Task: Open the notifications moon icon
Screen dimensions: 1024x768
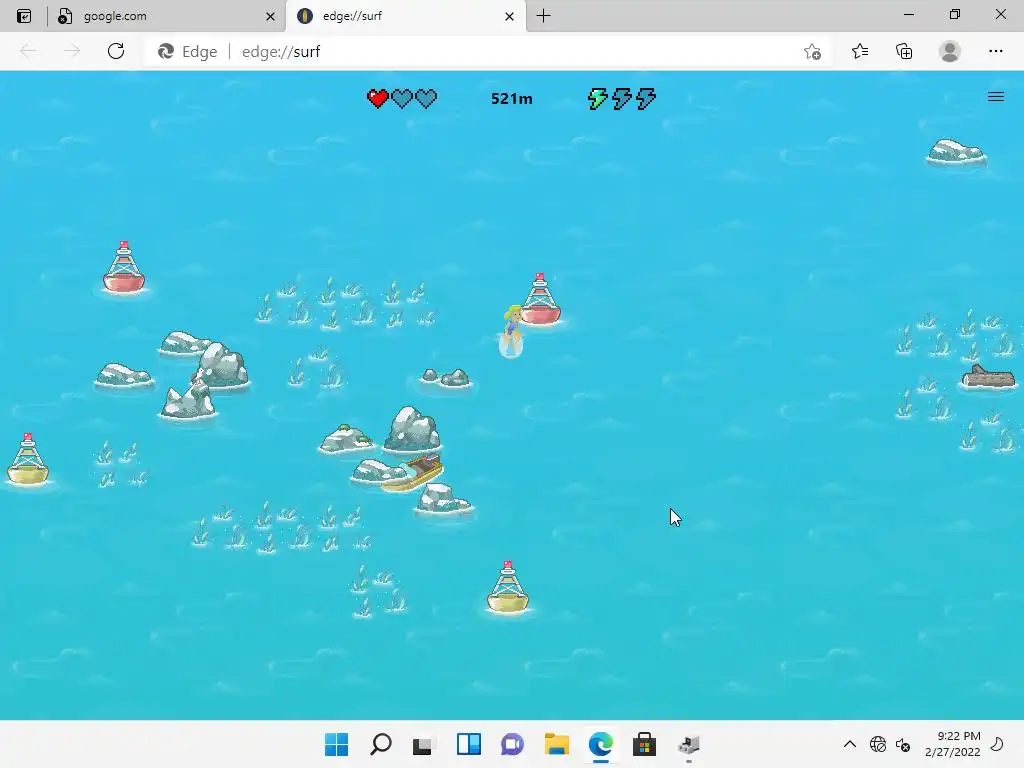Action: pyautogui.click(x=997, y=744)
